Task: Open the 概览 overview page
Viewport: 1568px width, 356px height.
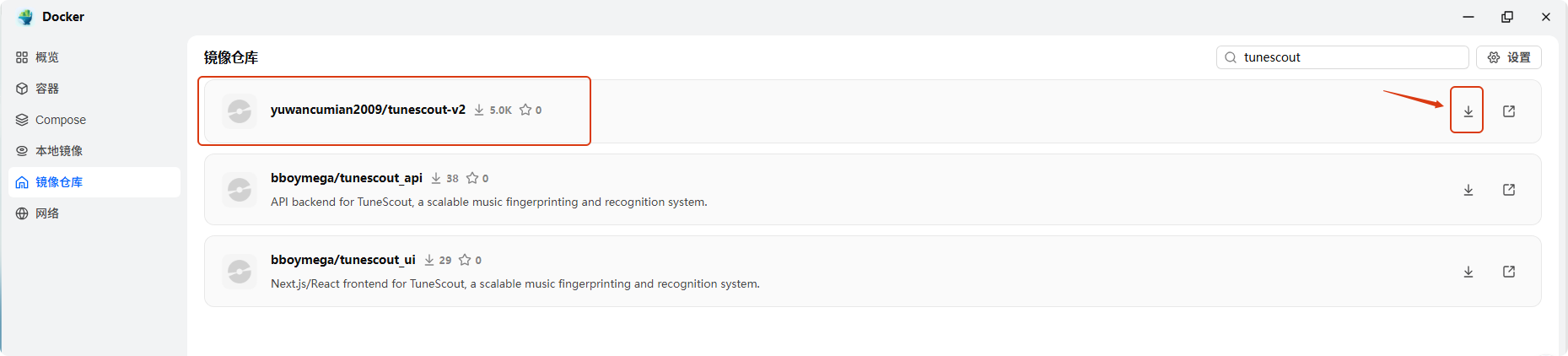Action: [x=47, y=57]
